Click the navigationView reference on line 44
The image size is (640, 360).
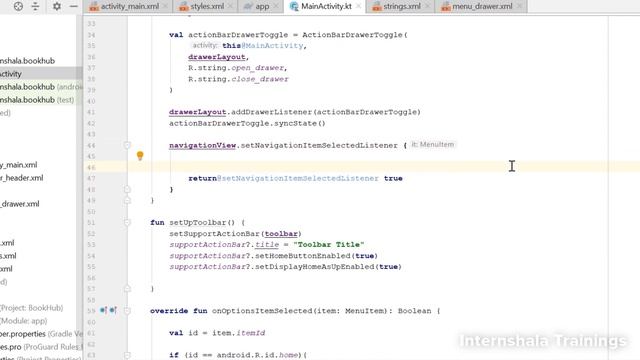click(x=202, y=145)
